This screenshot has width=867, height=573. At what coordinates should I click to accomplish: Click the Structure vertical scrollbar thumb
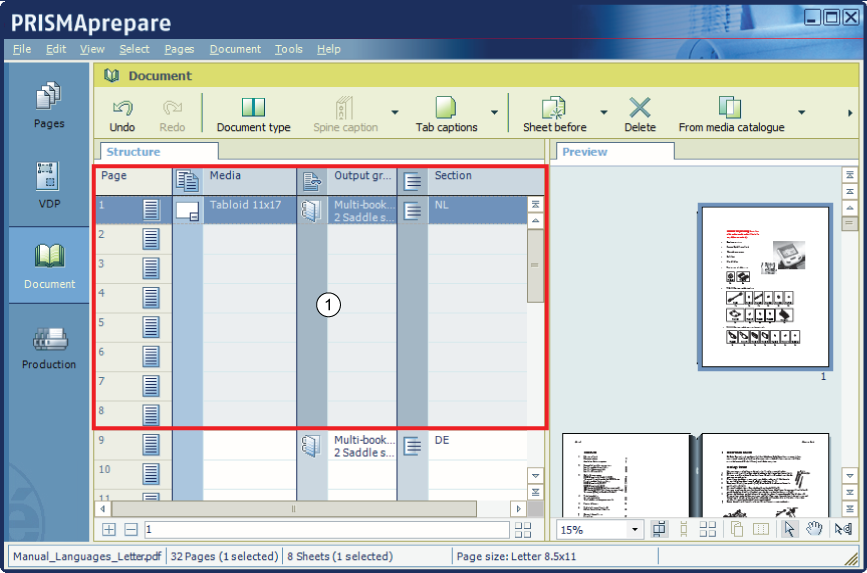click(x=535, y=265)
